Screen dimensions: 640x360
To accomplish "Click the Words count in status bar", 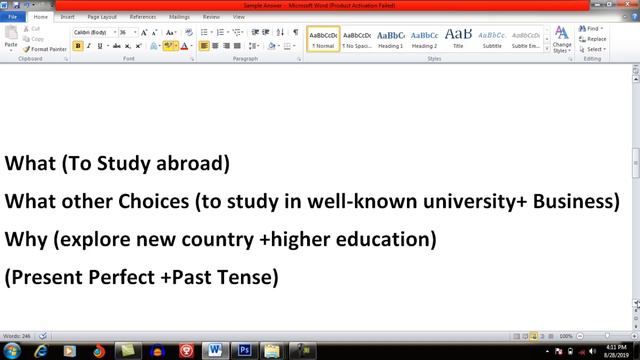I will point(17,336).
